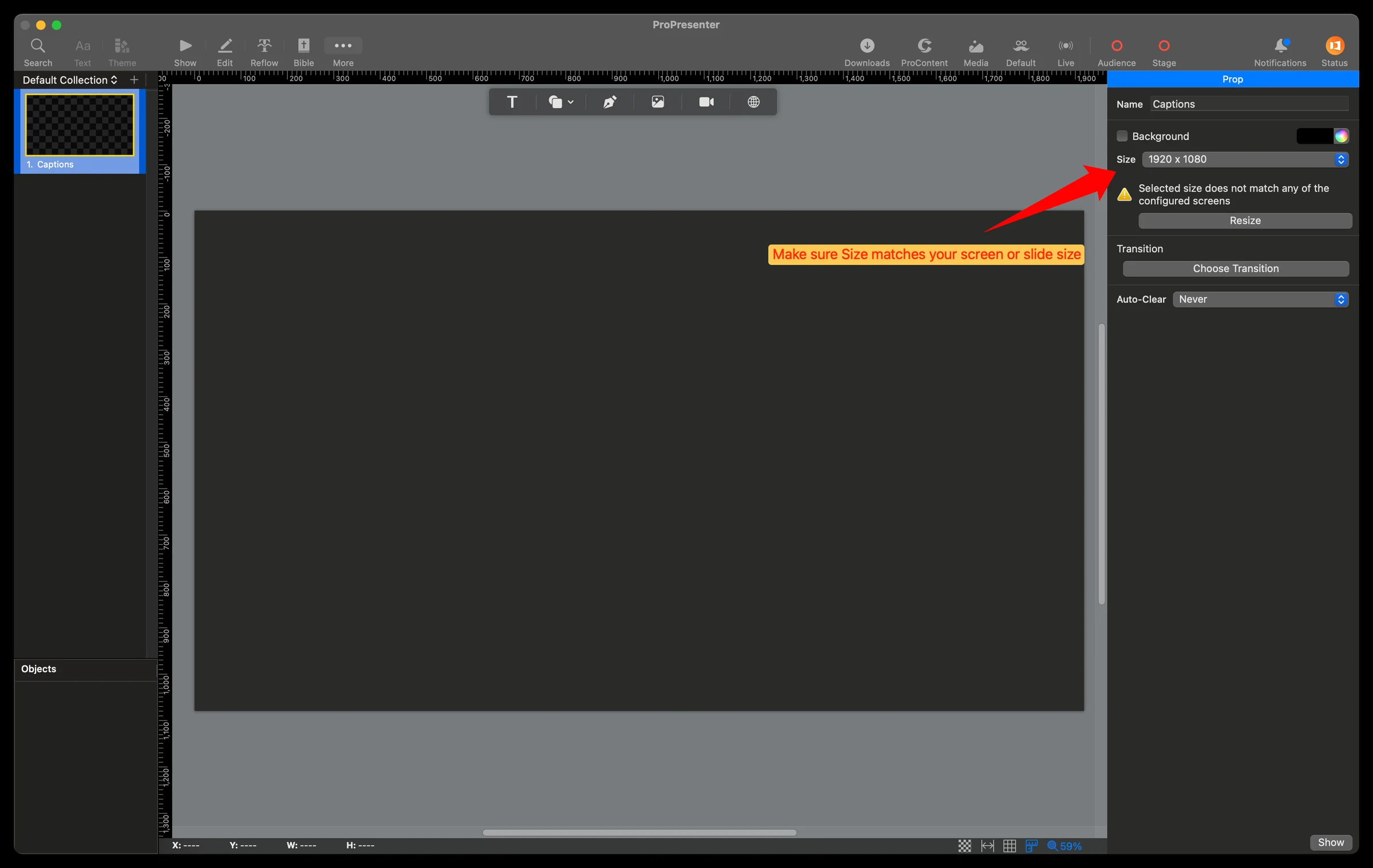Toggle the rulers icon
Viewport: 1373px width, 868px height.
(x=1031, y=846)
